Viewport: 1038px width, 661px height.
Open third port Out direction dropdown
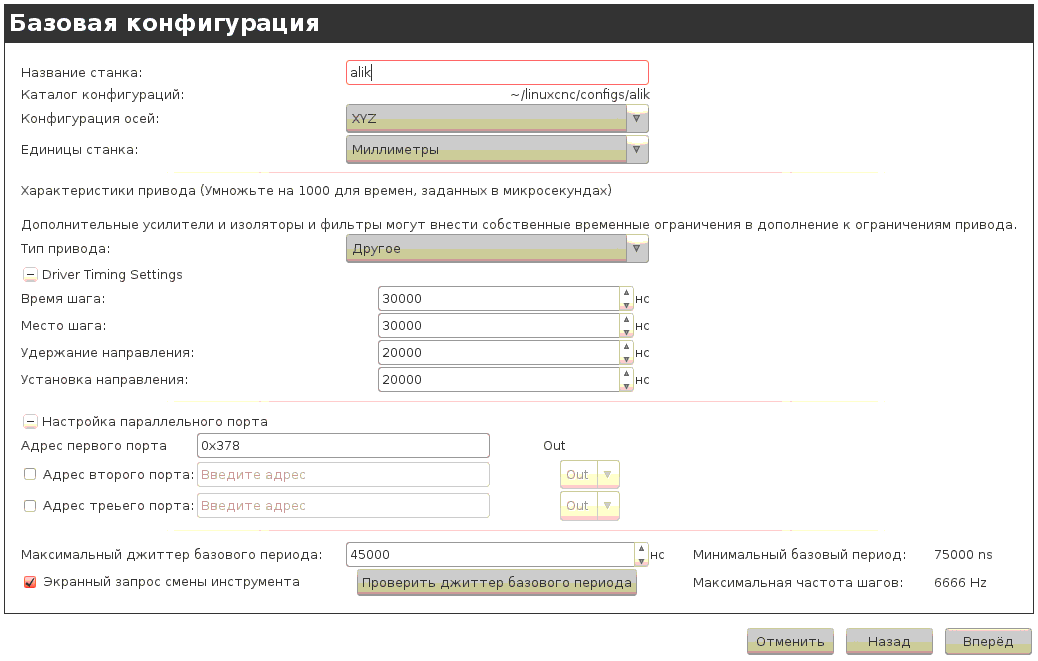[590, 506]
